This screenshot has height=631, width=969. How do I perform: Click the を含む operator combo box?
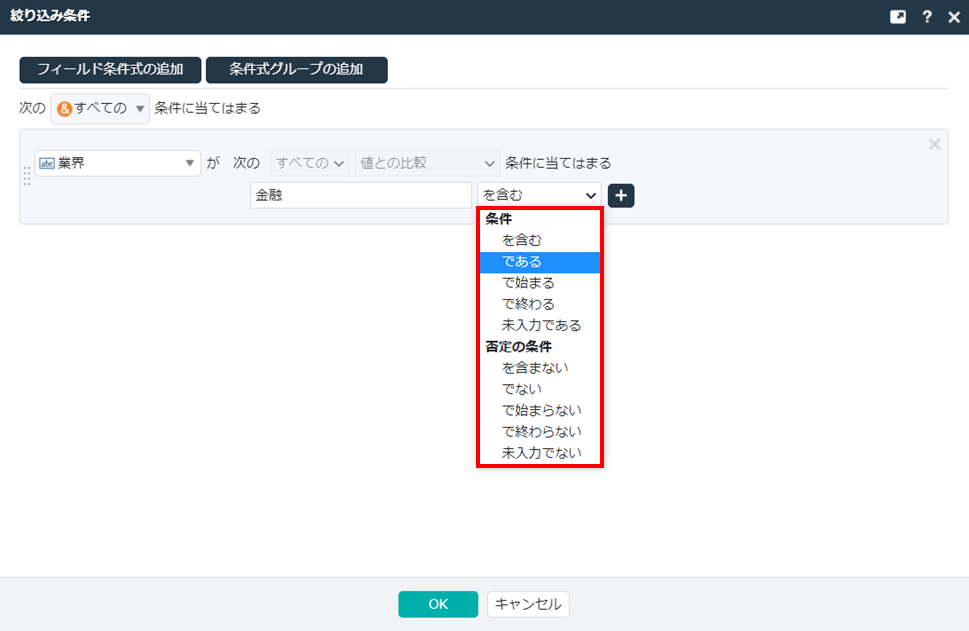539,196
